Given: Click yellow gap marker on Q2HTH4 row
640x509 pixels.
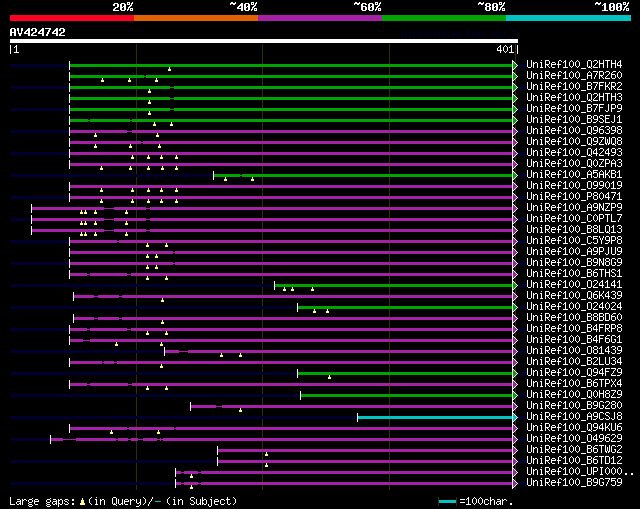Looking at the screenshot, I should (169, 69).
